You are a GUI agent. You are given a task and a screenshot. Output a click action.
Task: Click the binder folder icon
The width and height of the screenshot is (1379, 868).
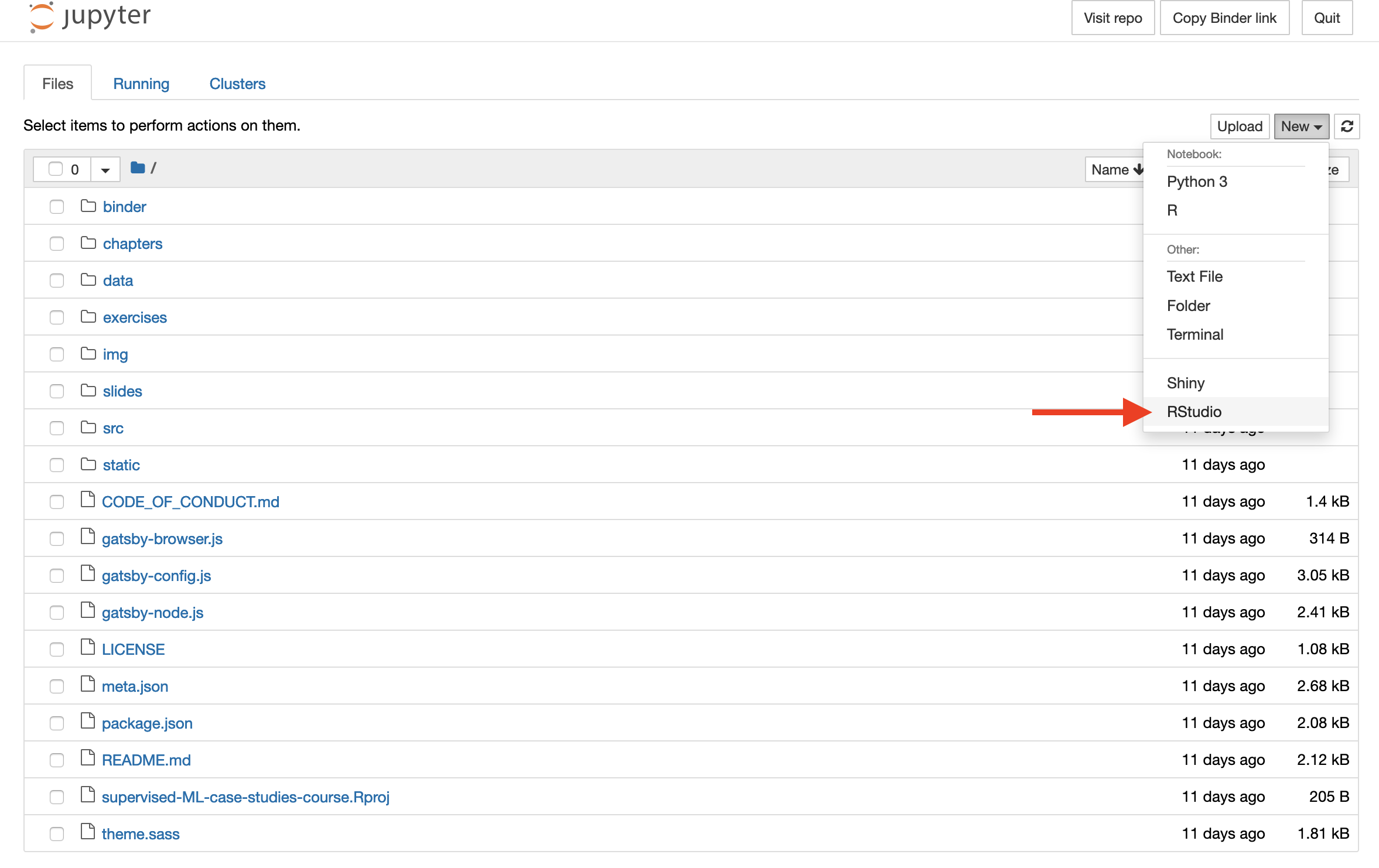(x=88, y=206)
